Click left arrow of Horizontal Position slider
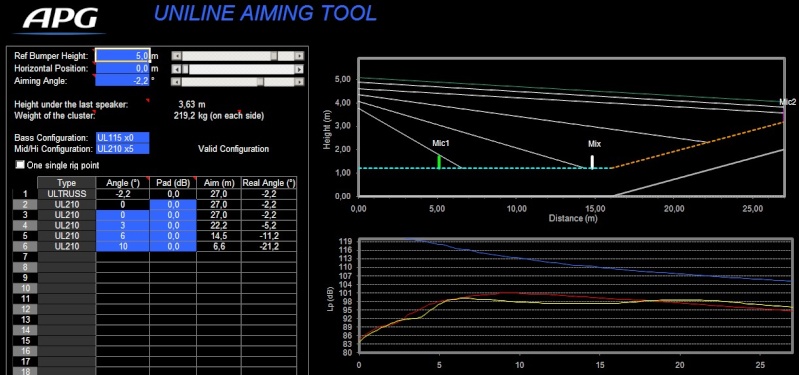The image size is (799, 375). (x=176, y=69)
